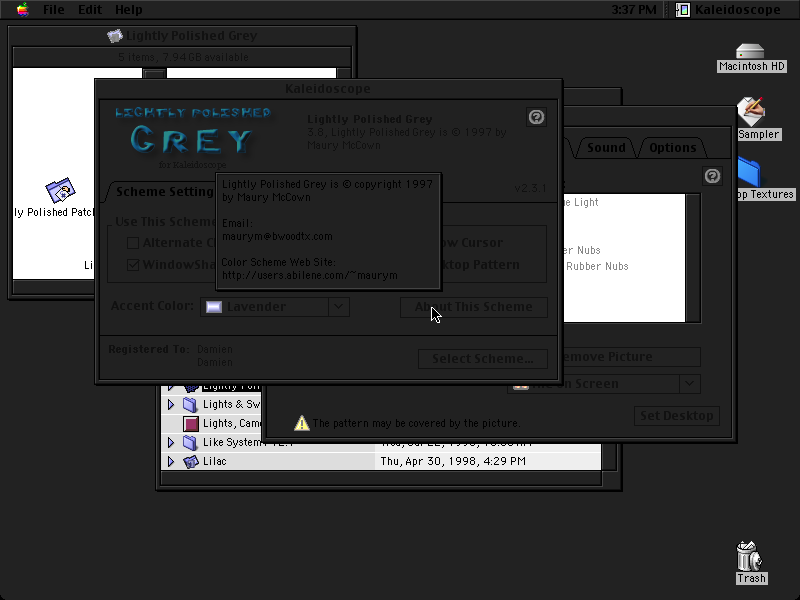This screenshot has height=600, width=800.
Task: Switch to the Sound tab
Action: 606,147
